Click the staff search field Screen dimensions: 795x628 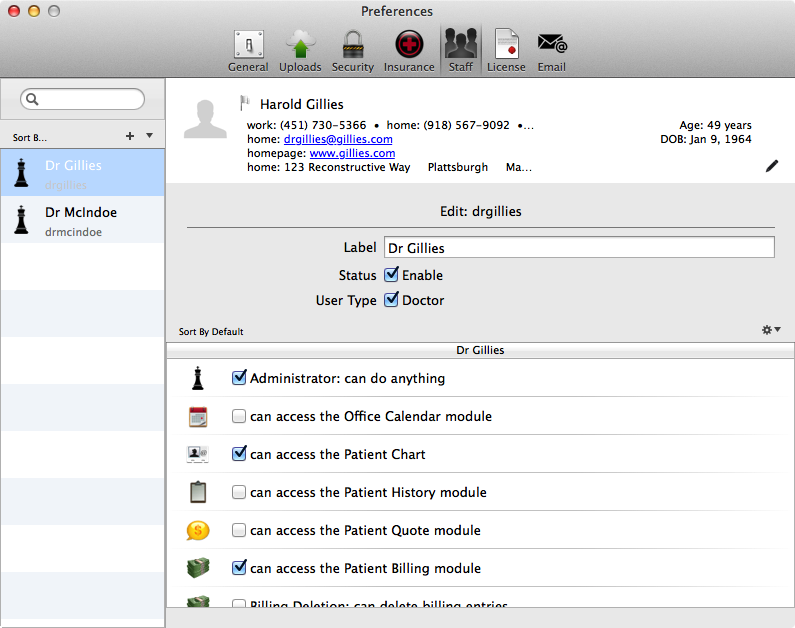point(82,99)
